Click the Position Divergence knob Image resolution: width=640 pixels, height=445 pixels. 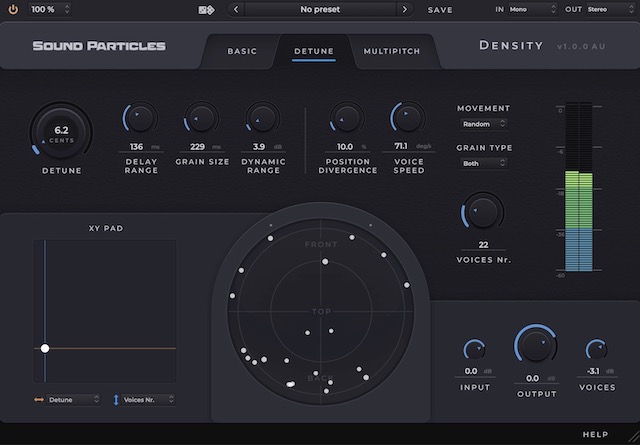tap(347, 119)
